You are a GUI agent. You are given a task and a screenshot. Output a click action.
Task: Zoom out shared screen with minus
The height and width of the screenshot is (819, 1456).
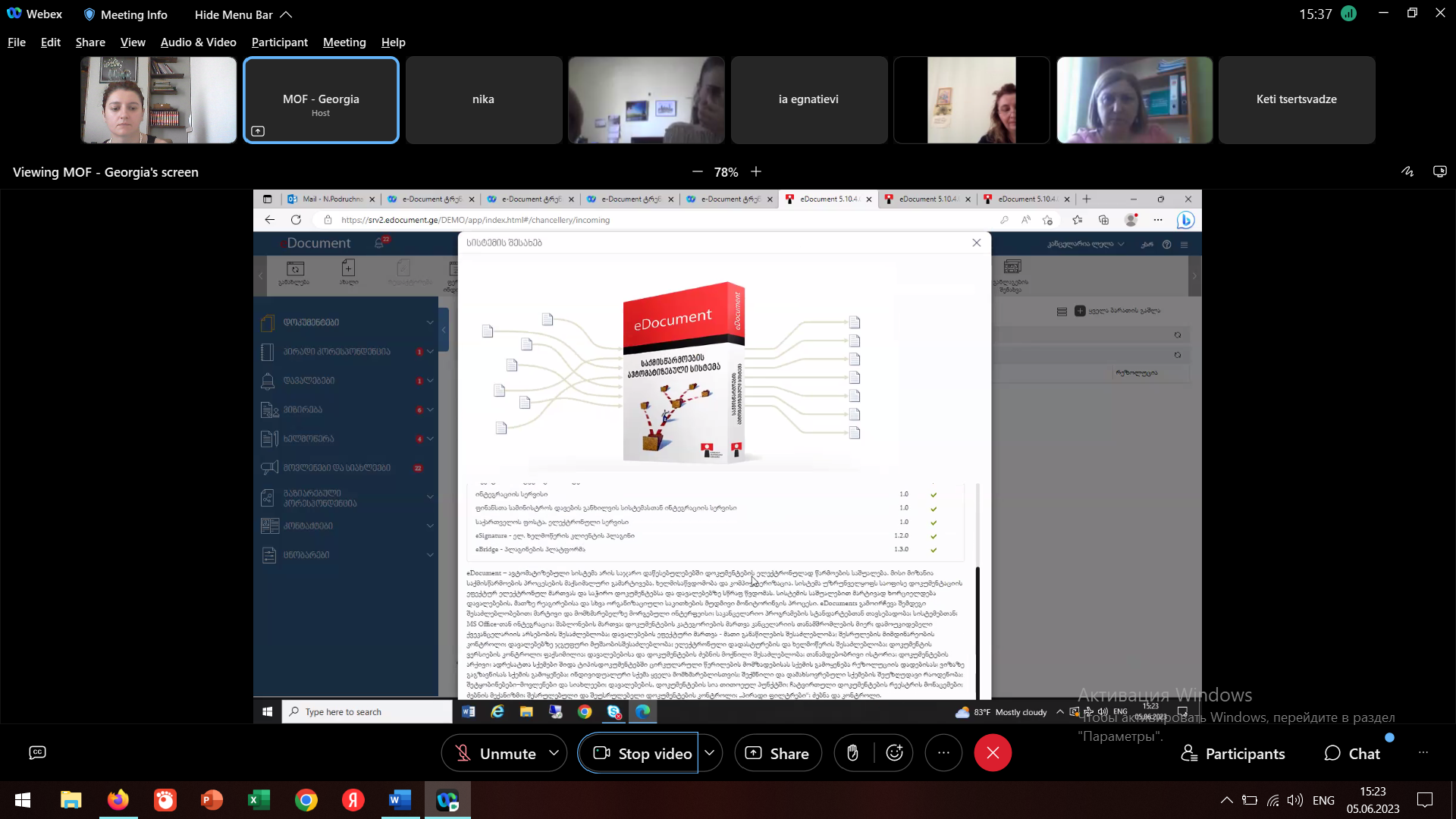(697, 172)
